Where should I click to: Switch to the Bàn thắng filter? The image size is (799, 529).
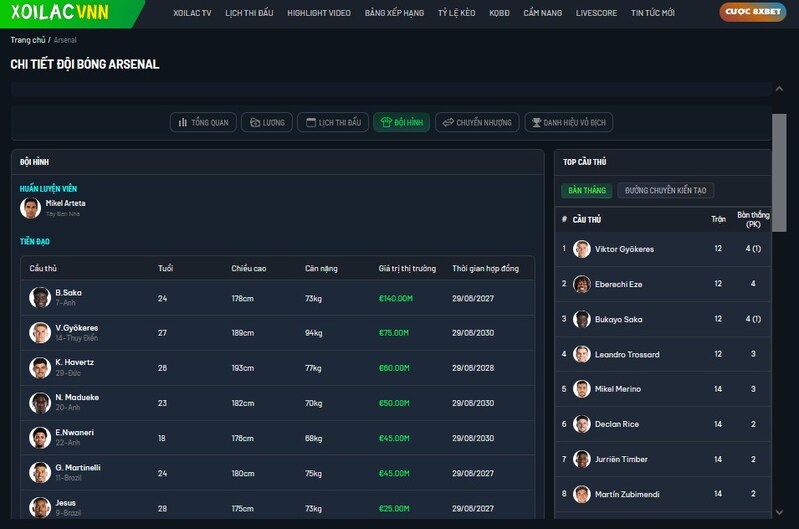point(586,190)
